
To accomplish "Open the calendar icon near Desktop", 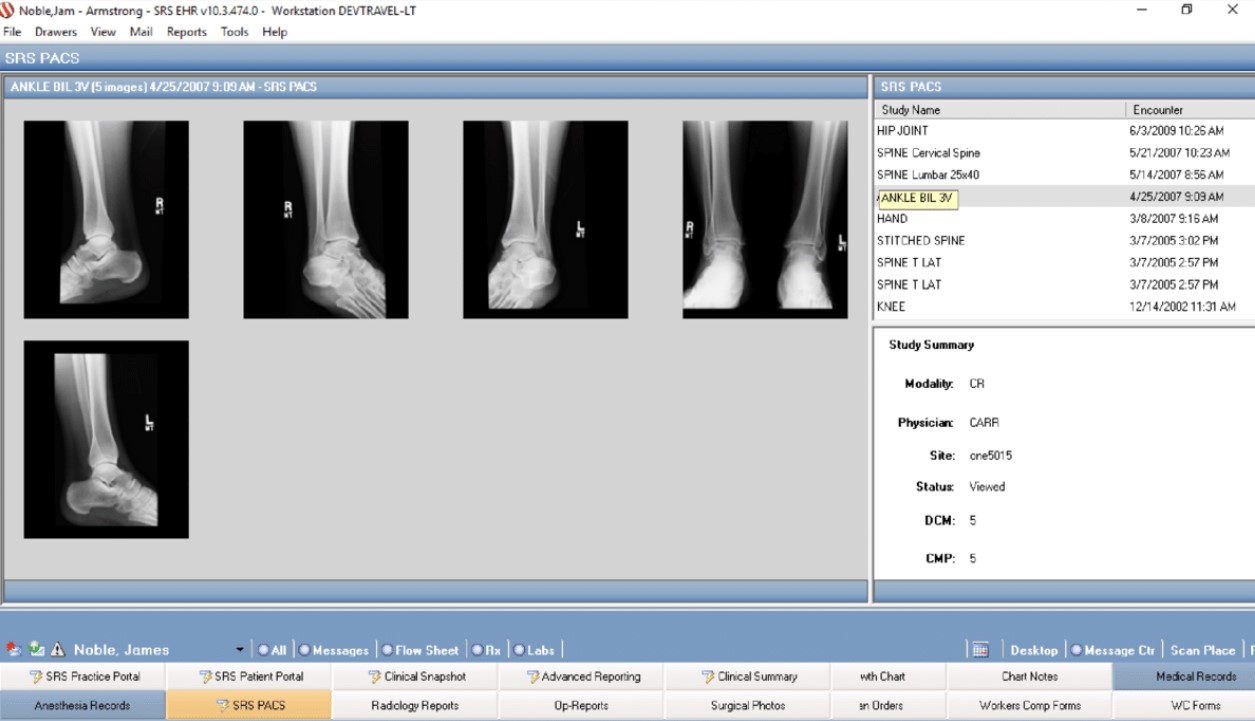I will click(x=979, y=649).
